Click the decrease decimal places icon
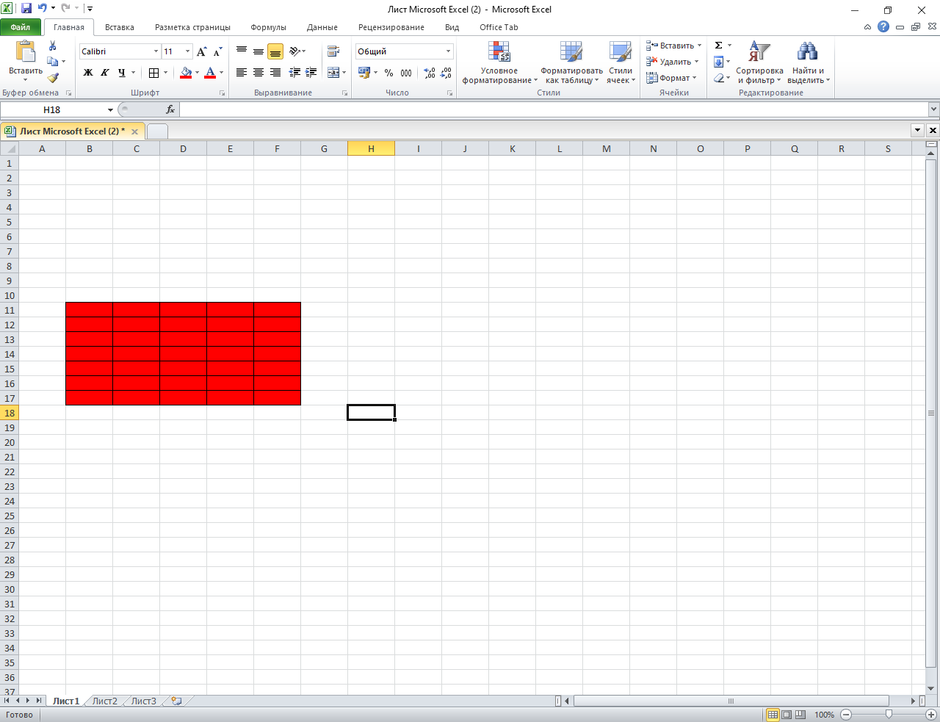The width and height of the screenshot is (940, 722). point(445,73)
